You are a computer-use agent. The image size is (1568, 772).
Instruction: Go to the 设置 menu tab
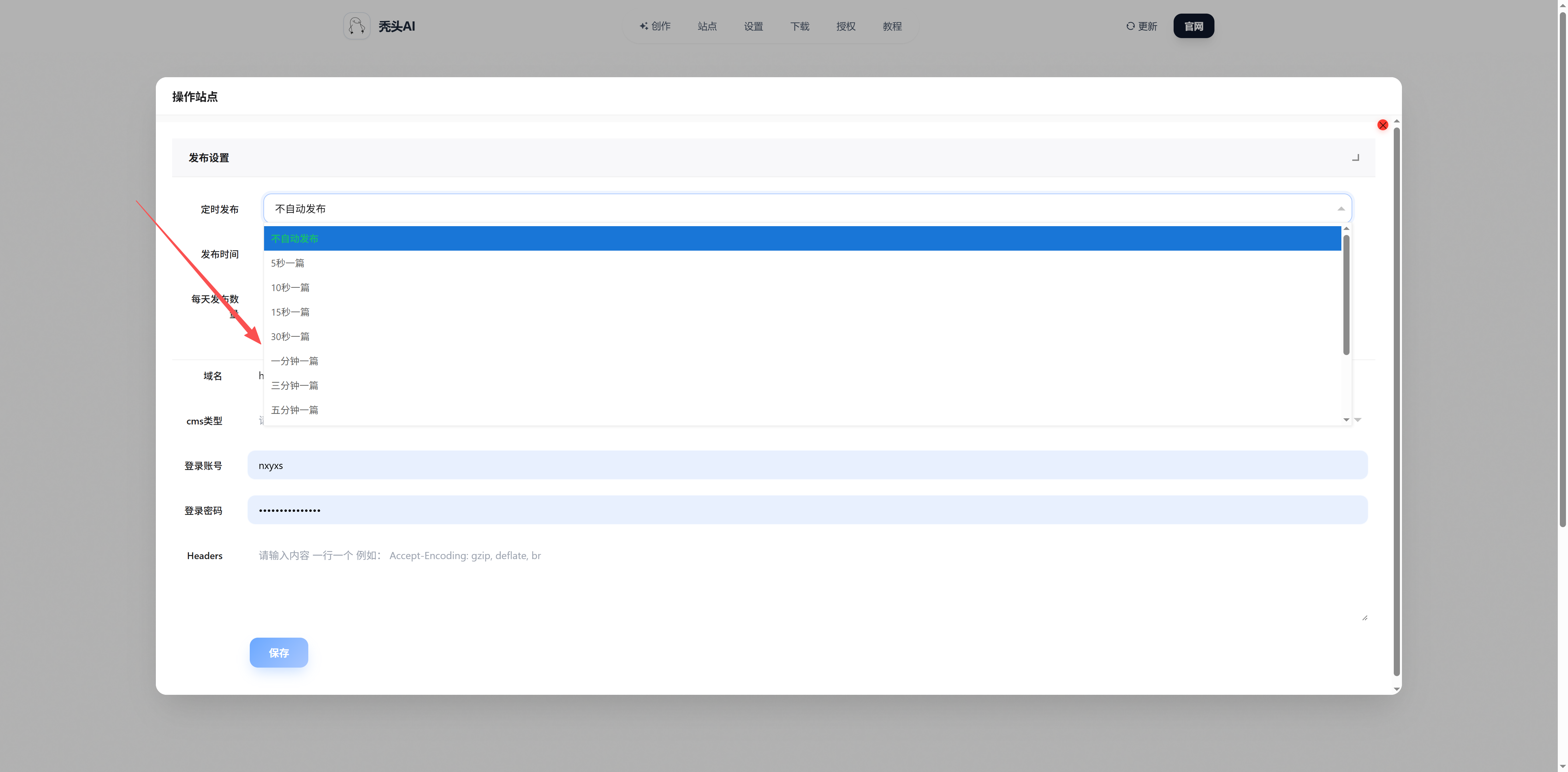(753, 26)
